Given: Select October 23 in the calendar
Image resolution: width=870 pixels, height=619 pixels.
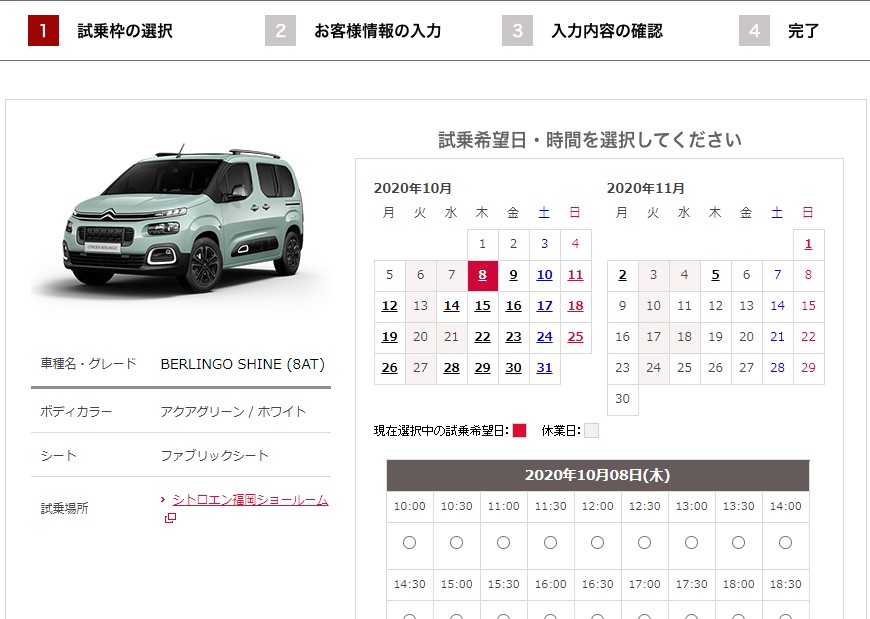Looking at the screenshot, I should (513, 337).
